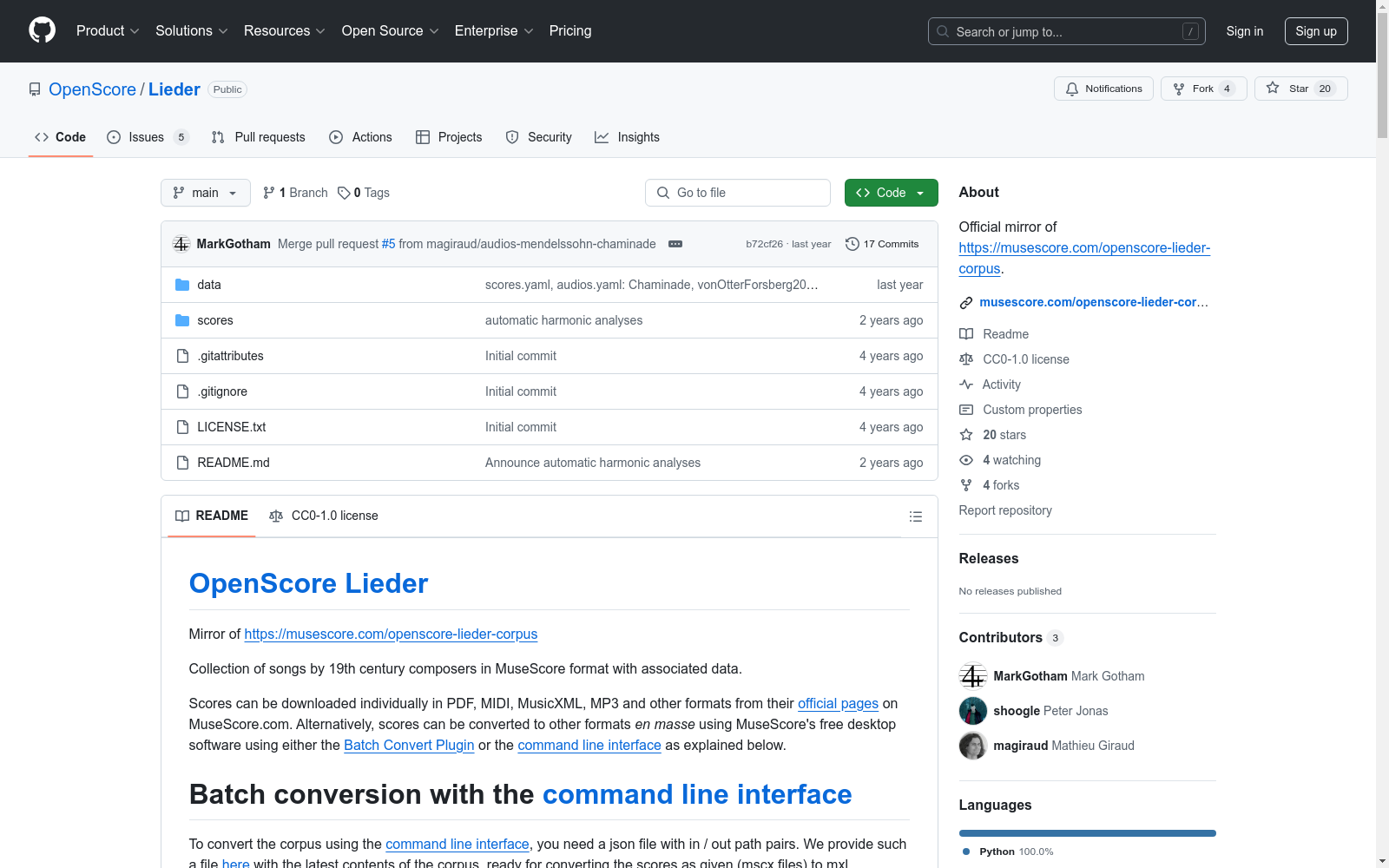Screen dimensions: 1389x868
Task: Click the Activity pulse icon
Action: coord(966,385)
